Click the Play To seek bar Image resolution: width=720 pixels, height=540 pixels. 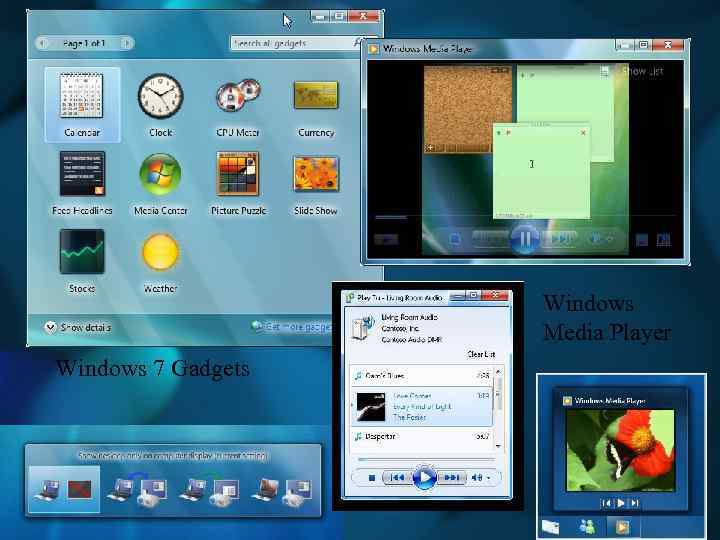click(x=426, y=459)
